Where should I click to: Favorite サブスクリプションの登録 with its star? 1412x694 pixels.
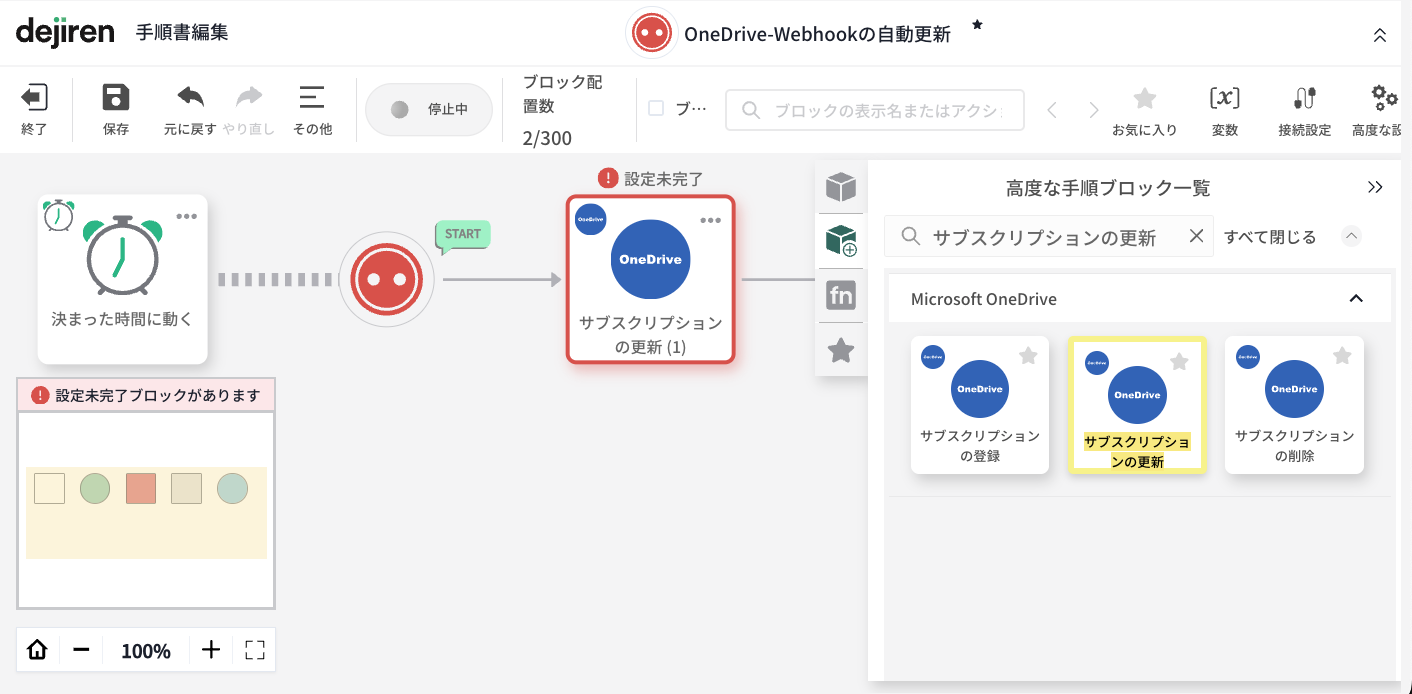click(x=1028, y=356)
